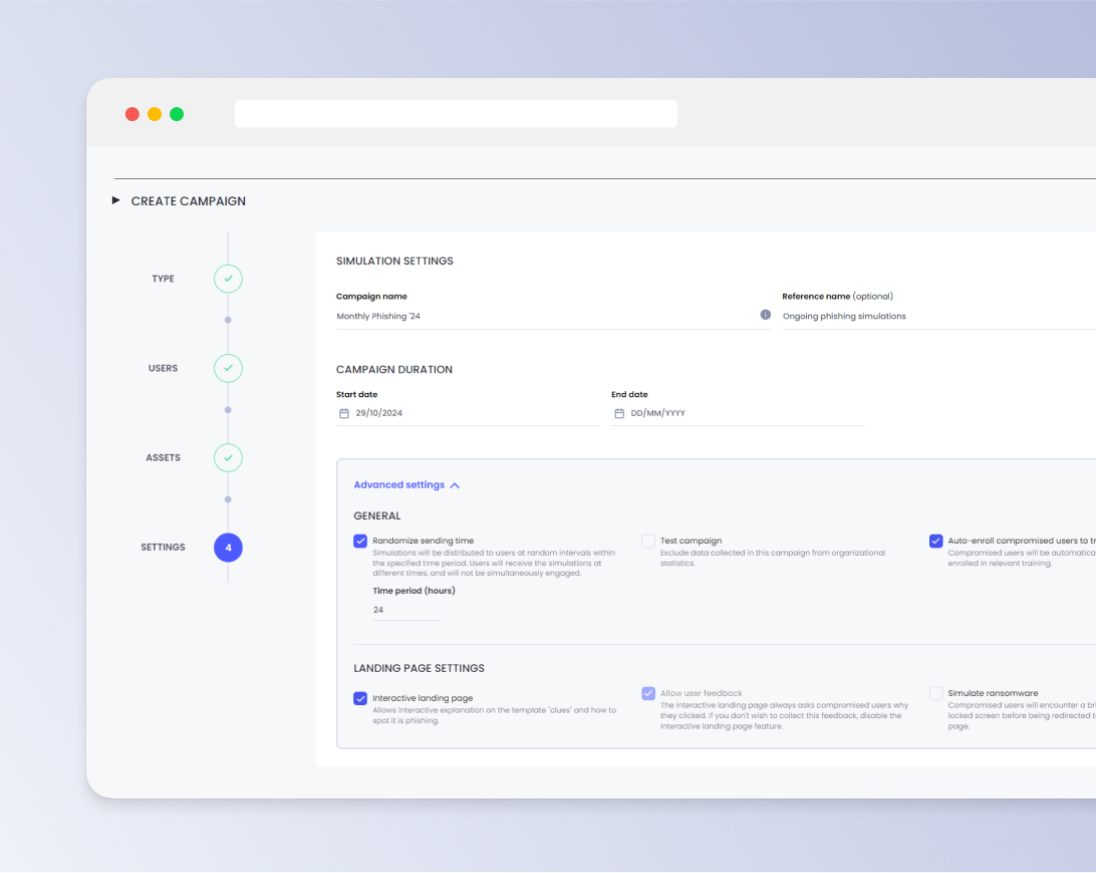Click the Campaign name info icon

[765, 315]
